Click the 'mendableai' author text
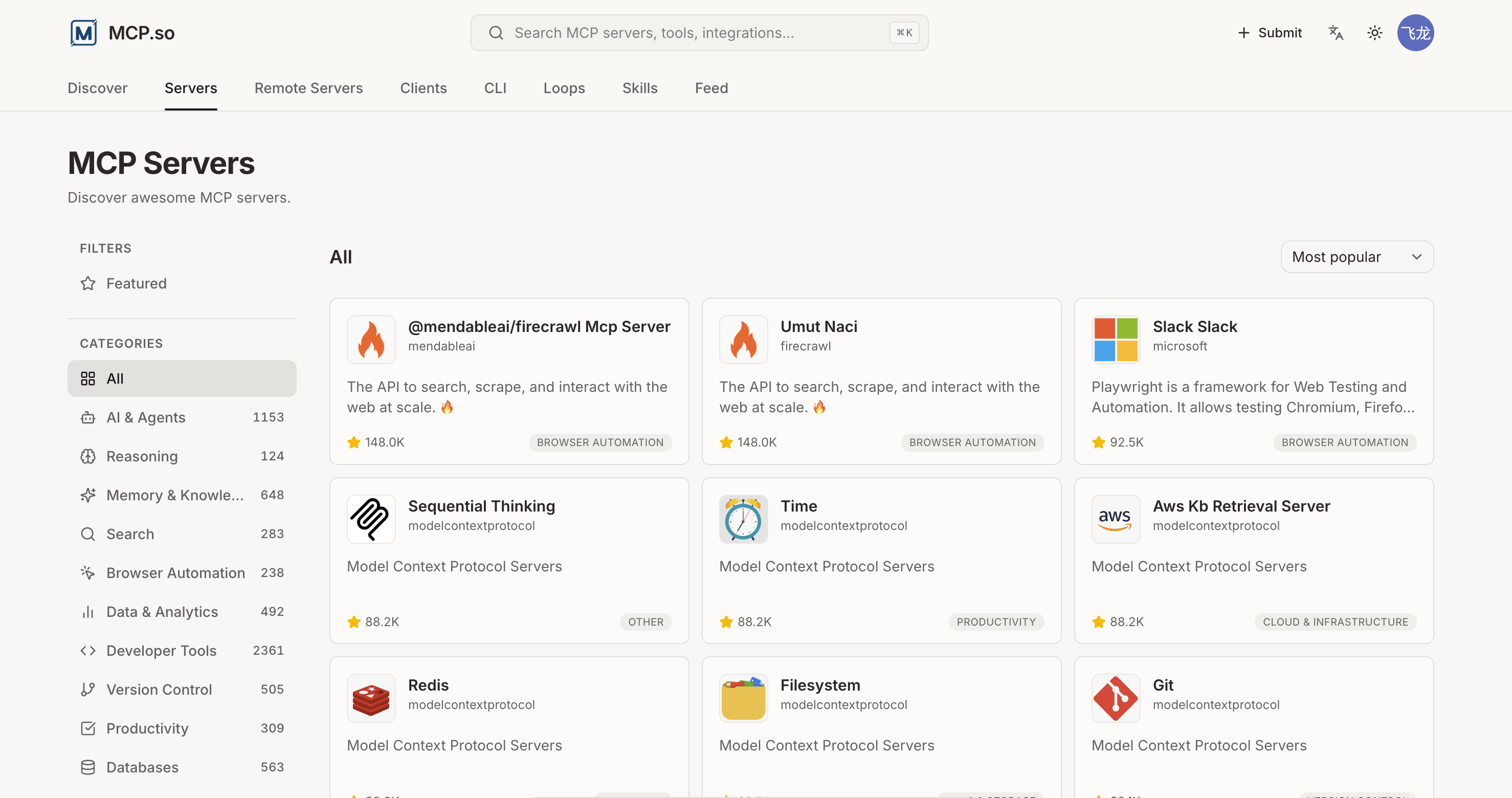Screen dimensions: 1512x798 pos(441,346)
